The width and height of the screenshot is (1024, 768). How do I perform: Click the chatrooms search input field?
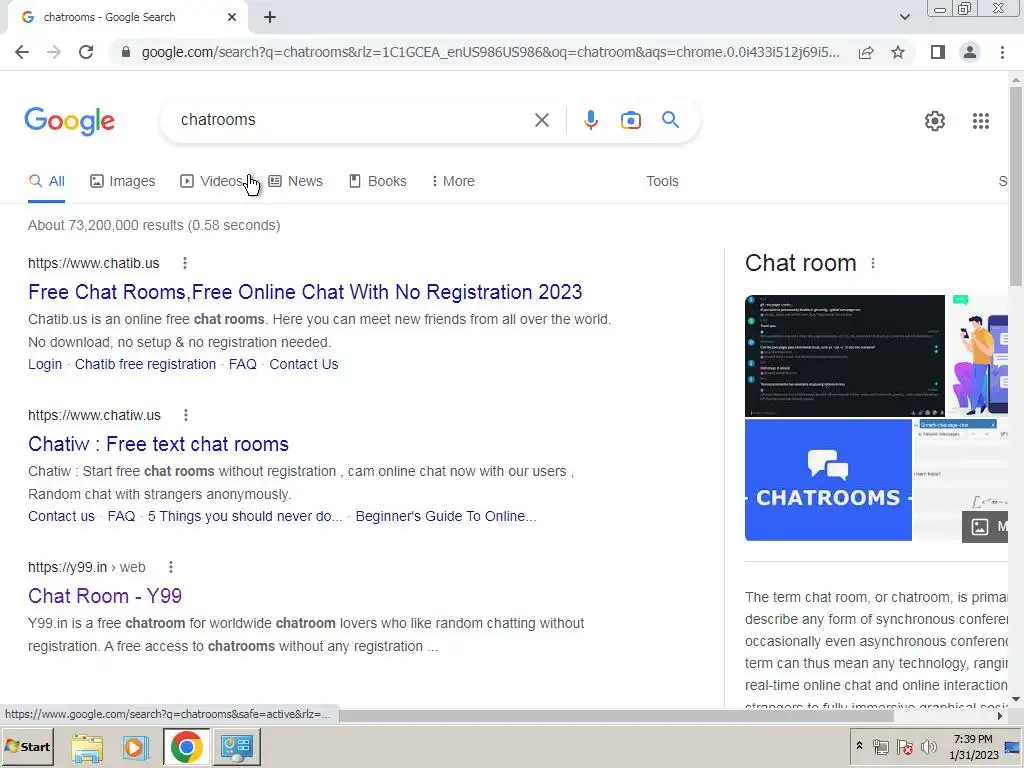(x=353, y=120)
